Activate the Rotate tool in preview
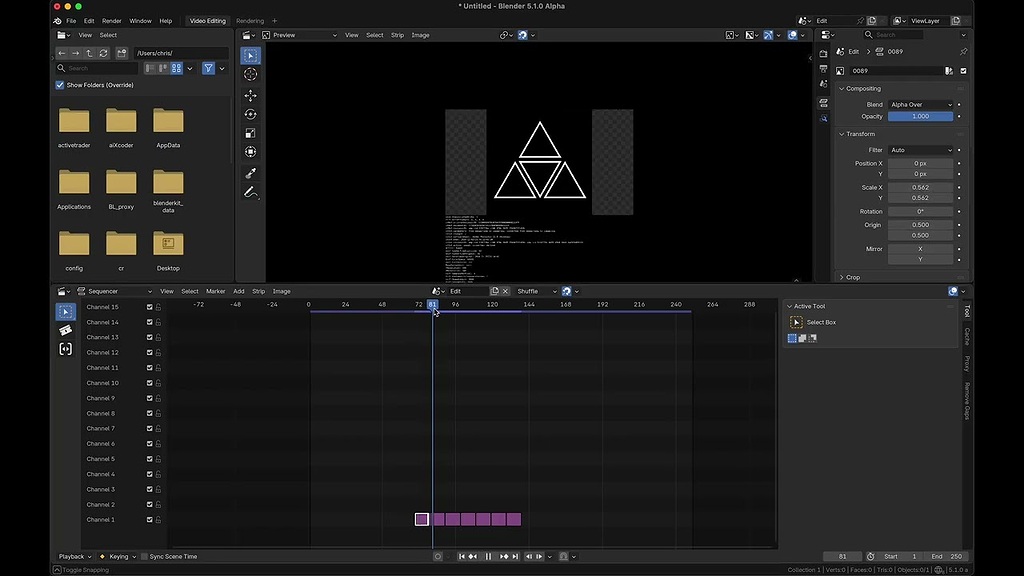1024x576 pixels. click(x=251, y=114)
